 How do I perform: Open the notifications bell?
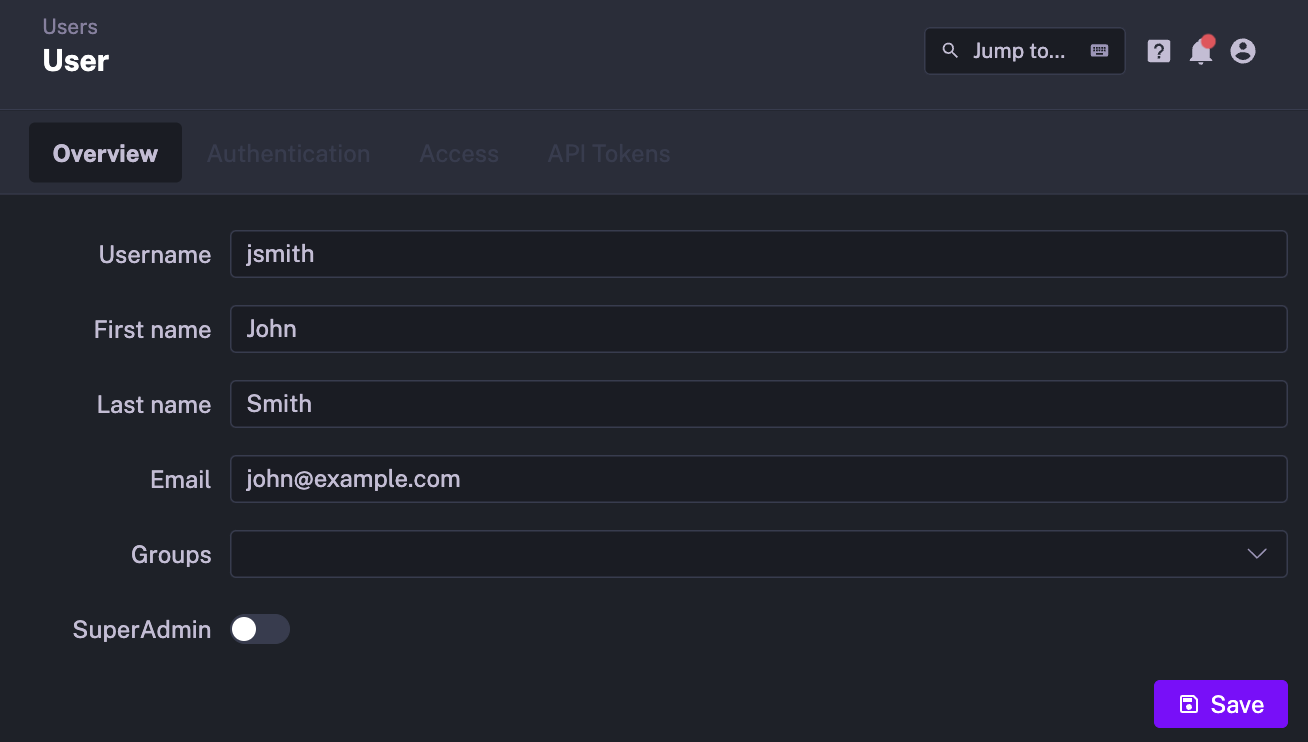click(x=1199, y=51)
